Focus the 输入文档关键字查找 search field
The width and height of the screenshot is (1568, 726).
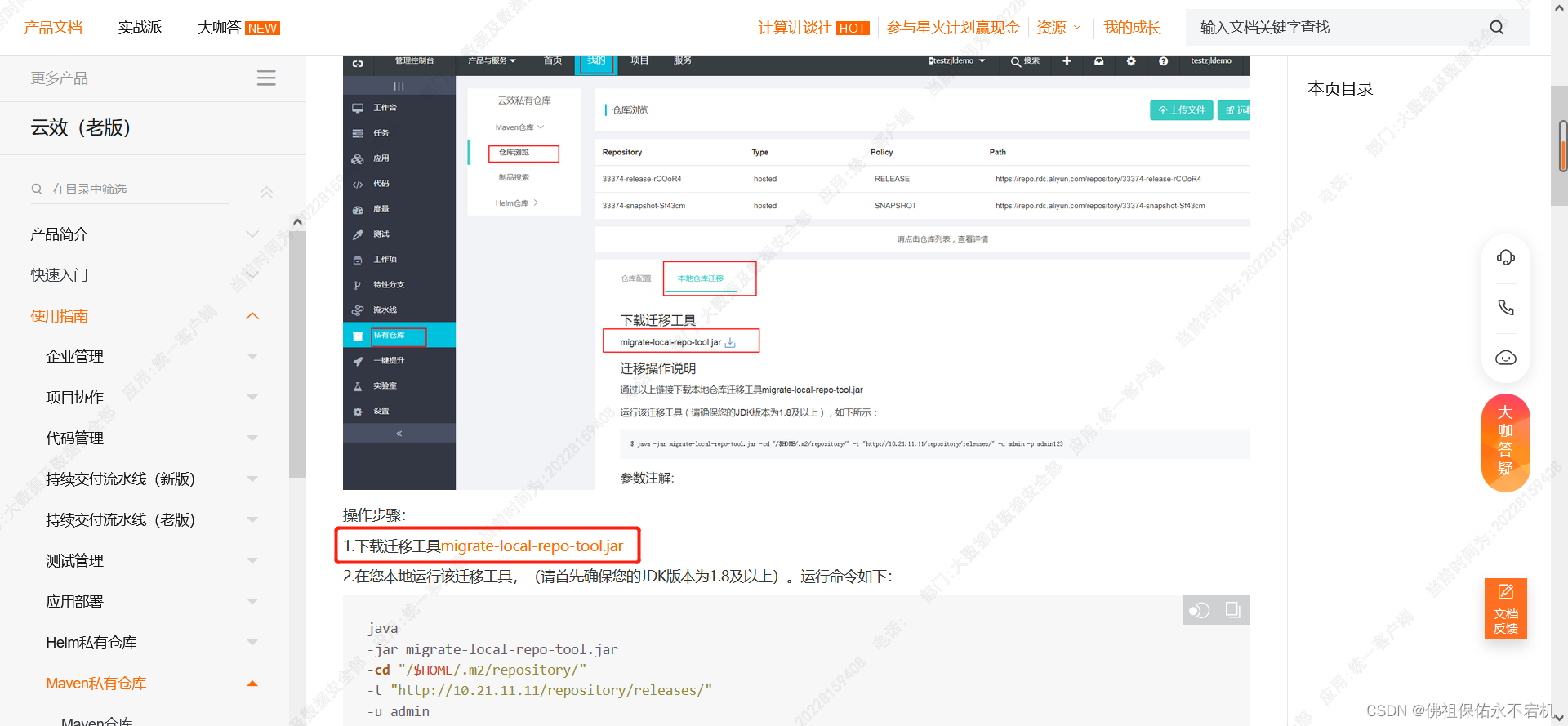coord(1339,28)
